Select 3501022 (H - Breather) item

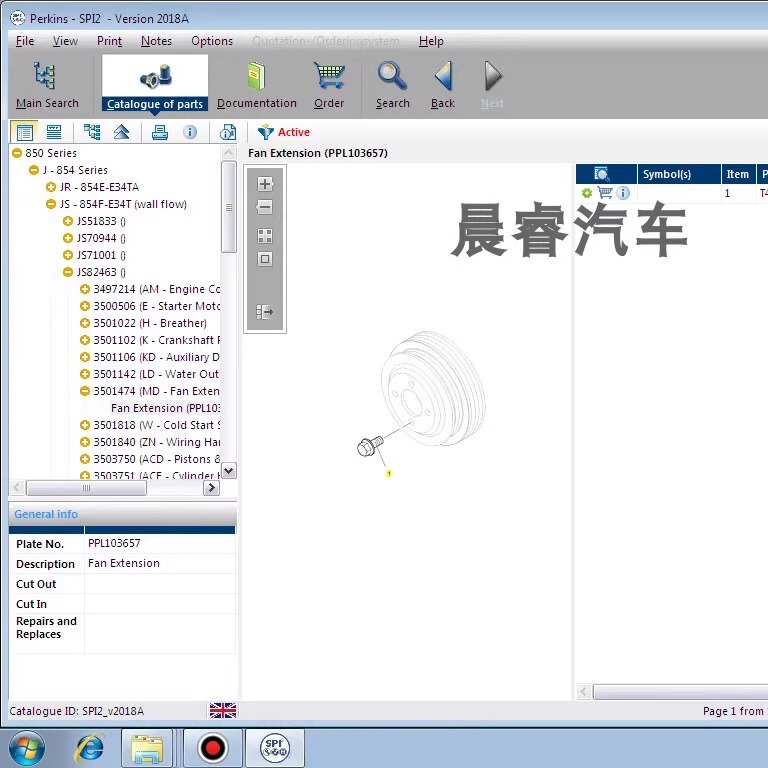[x=150, y=323]
